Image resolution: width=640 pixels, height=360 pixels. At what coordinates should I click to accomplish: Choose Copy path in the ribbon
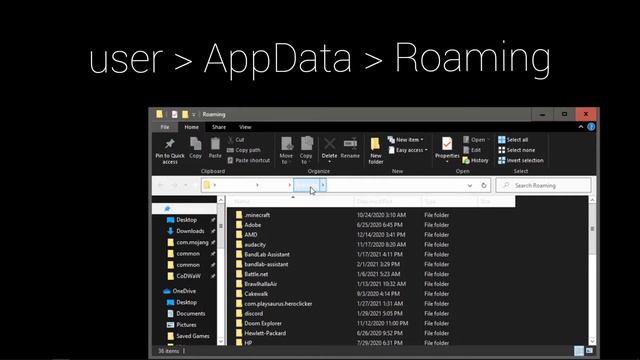[244, 150]
